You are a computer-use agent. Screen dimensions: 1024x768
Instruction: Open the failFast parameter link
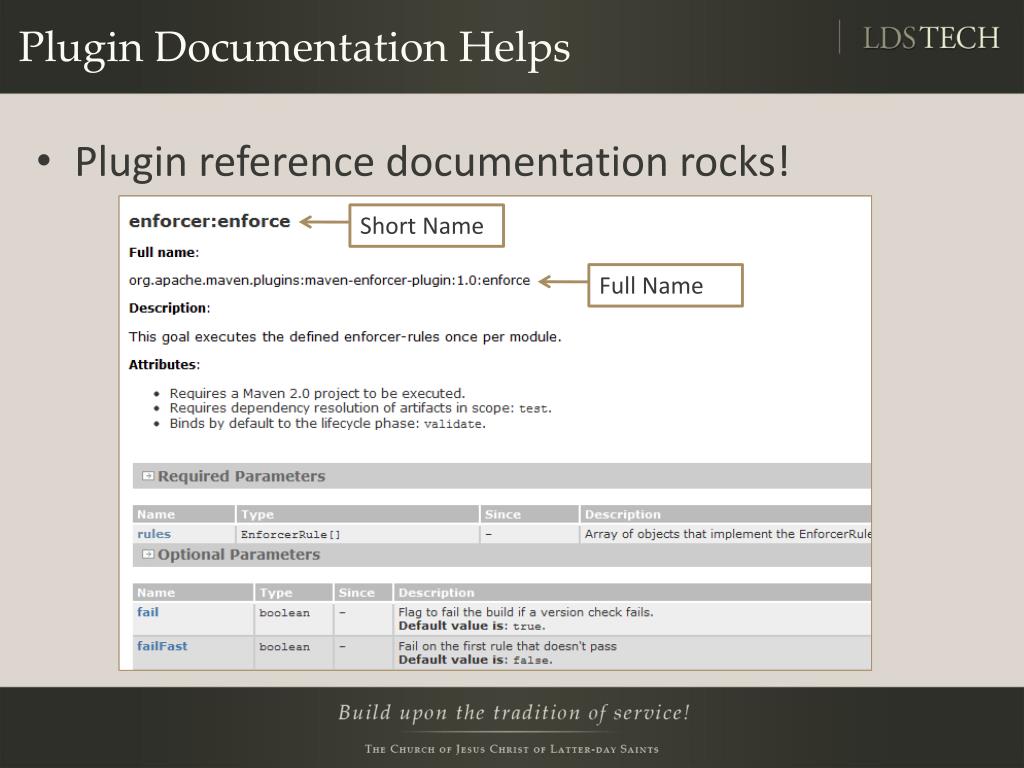(162, 646)
